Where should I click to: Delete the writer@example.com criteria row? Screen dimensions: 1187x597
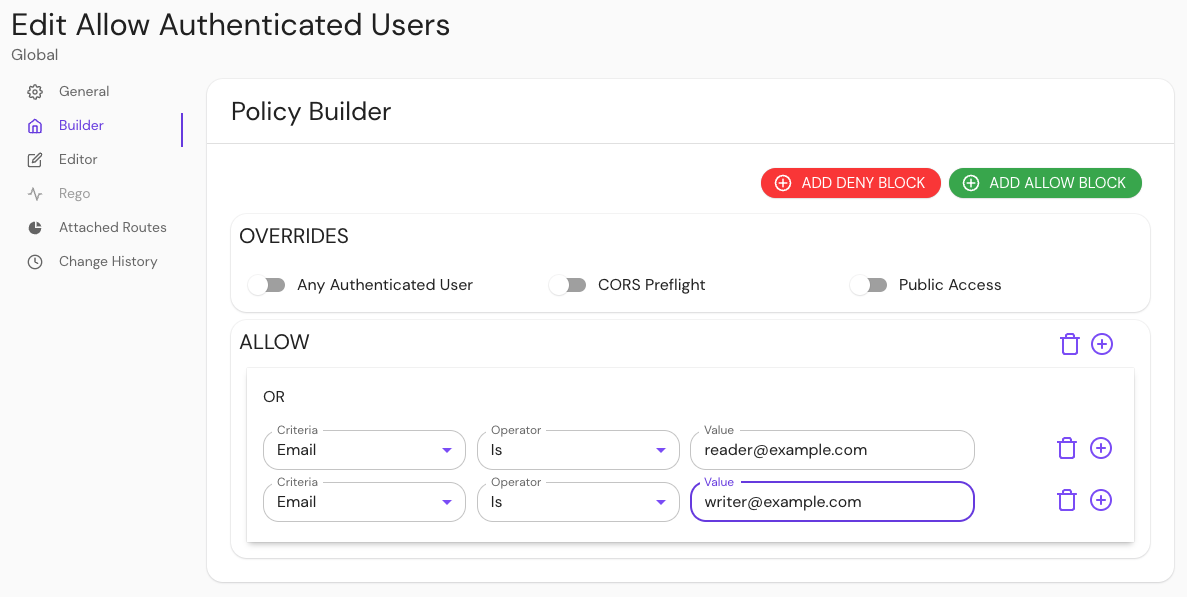click(x=1067, y=500)
